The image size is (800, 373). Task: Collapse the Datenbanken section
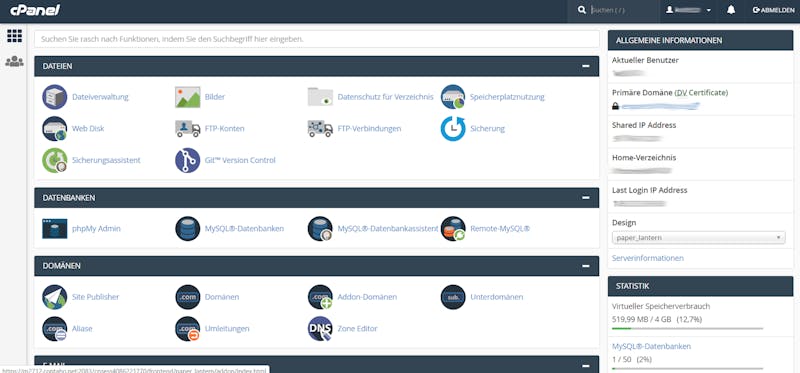coord(586,197)
